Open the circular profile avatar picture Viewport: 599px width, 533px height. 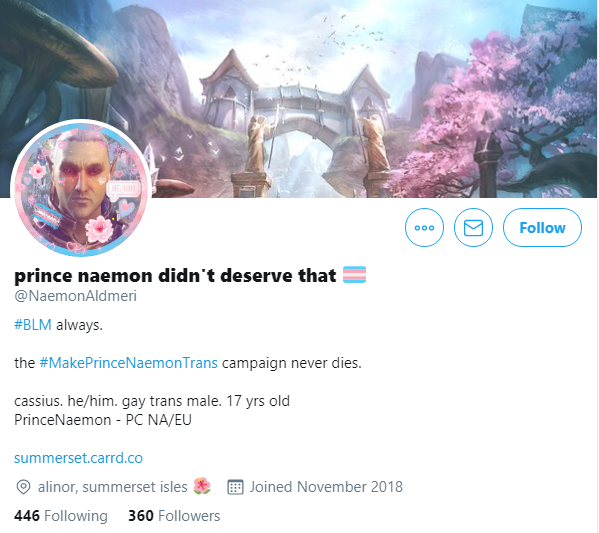click(x=81, y=188)
